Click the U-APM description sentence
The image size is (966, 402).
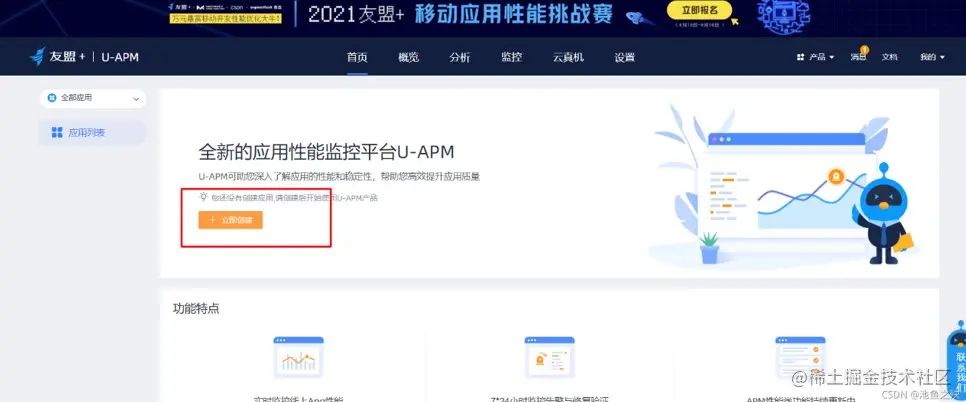coord(339,177)
